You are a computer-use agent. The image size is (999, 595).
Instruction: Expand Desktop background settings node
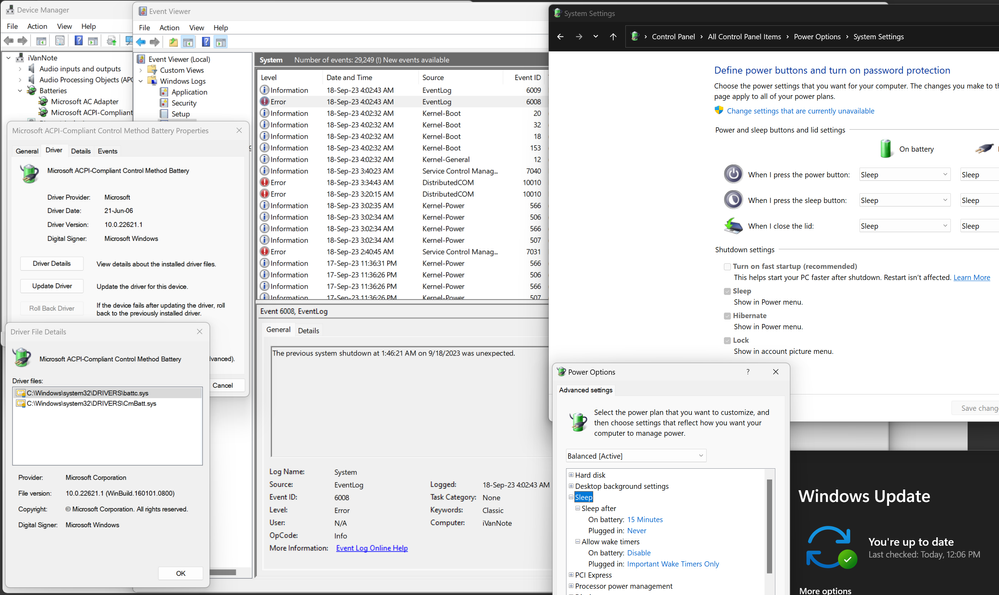571,486
